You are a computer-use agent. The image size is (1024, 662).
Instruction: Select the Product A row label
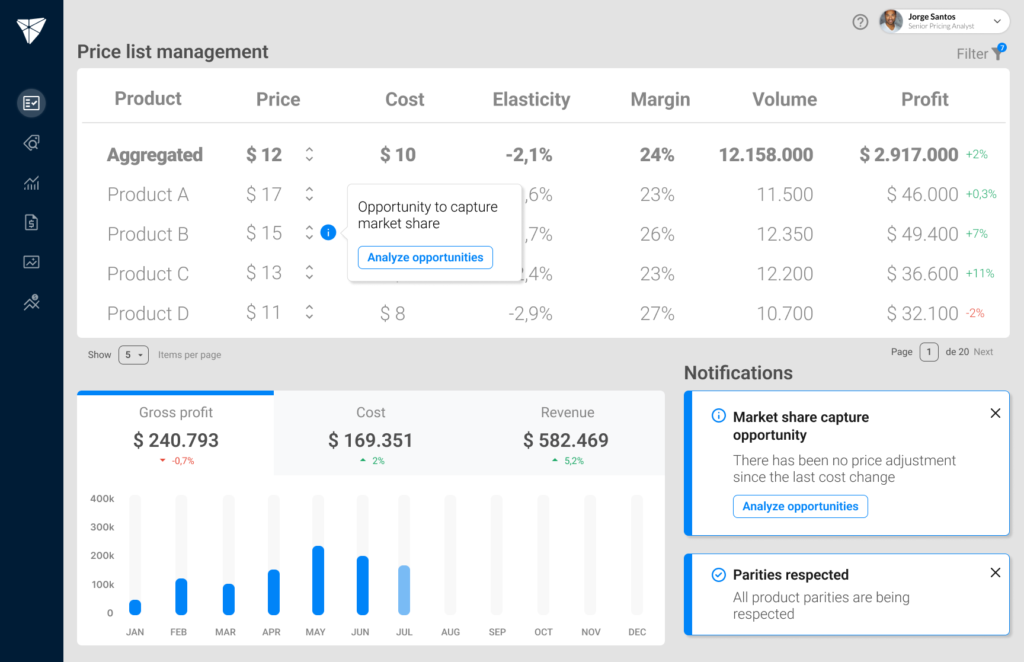pyautogui.click(x=148, y=195)
